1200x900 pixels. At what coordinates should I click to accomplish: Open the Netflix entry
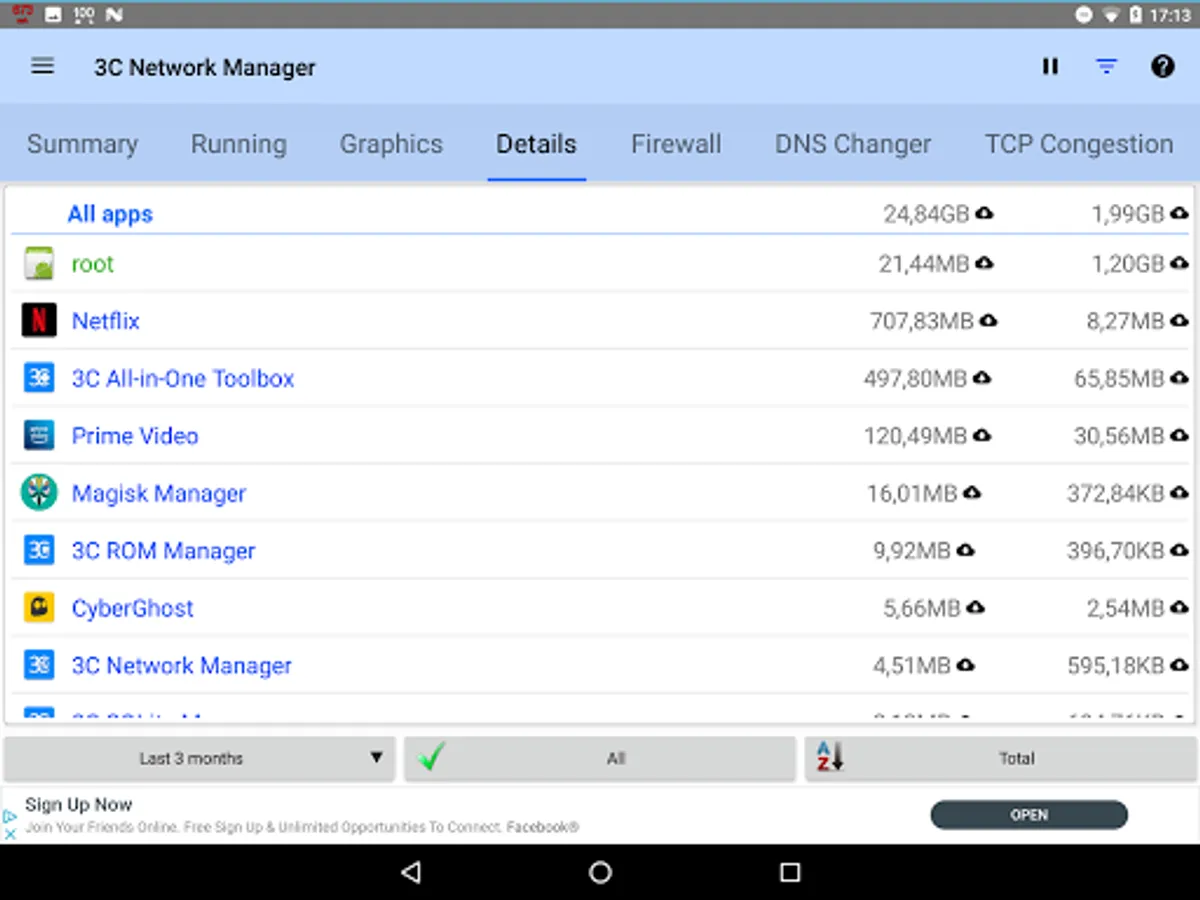pyautogui.click(x=600, y=321)
